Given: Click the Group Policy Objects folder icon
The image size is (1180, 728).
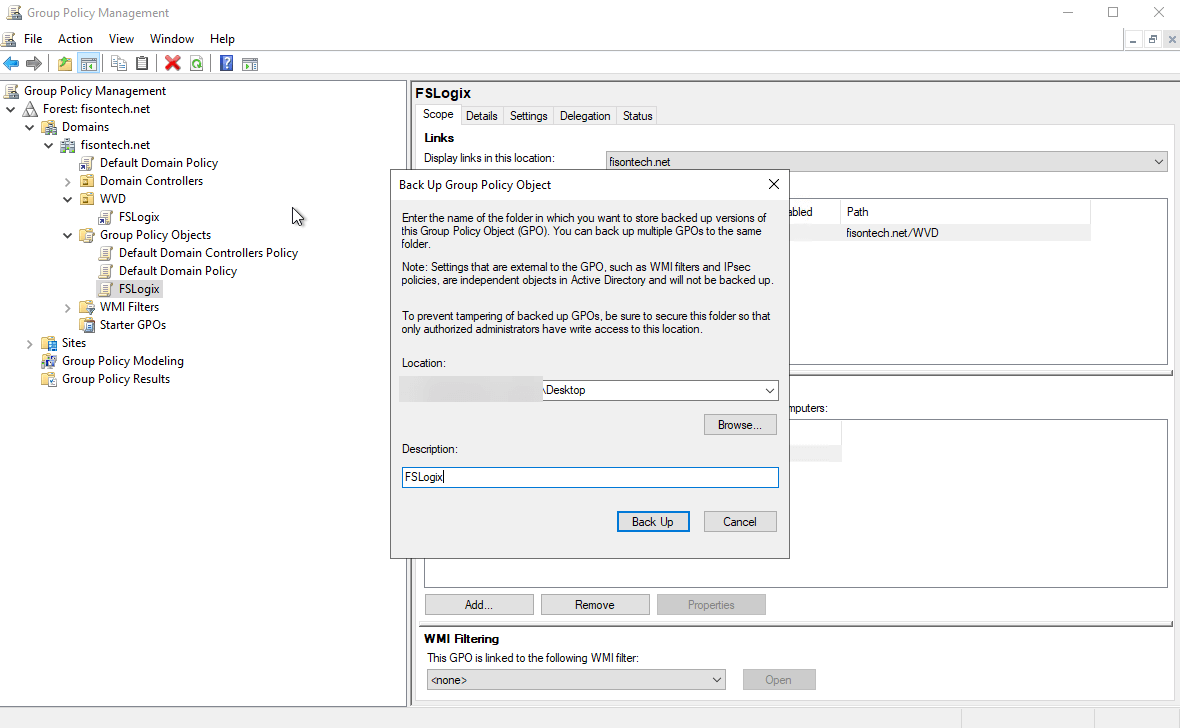Looking at the screenshot, I should tap(87, 236).
